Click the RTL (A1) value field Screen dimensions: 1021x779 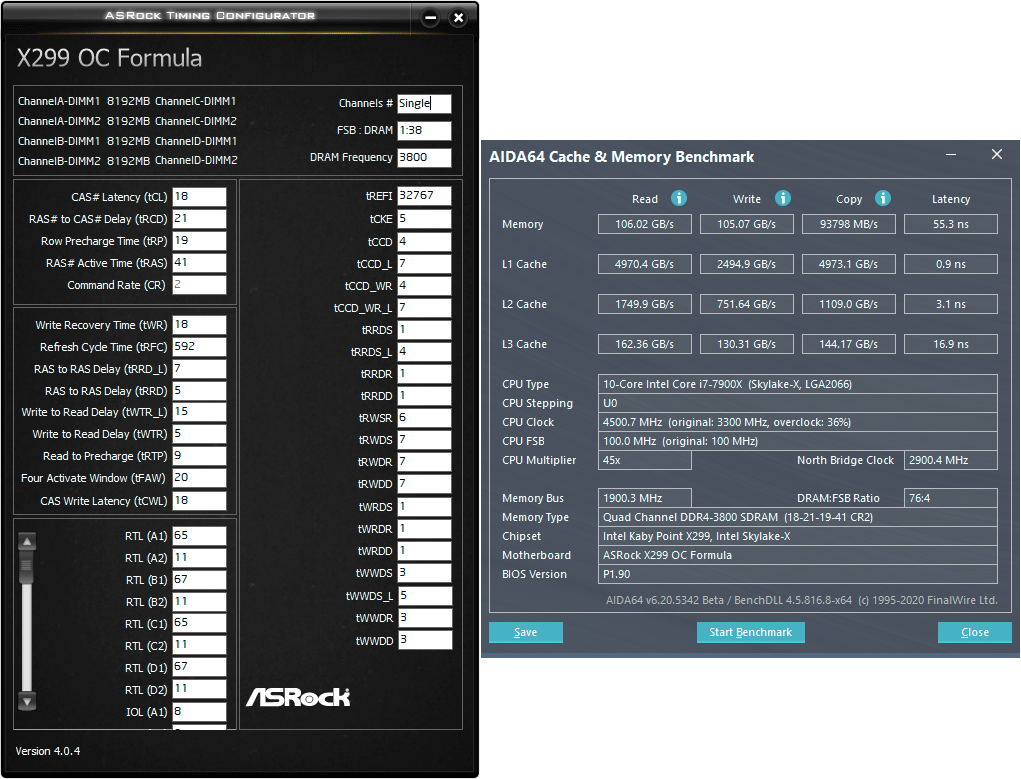click(199, 535)
